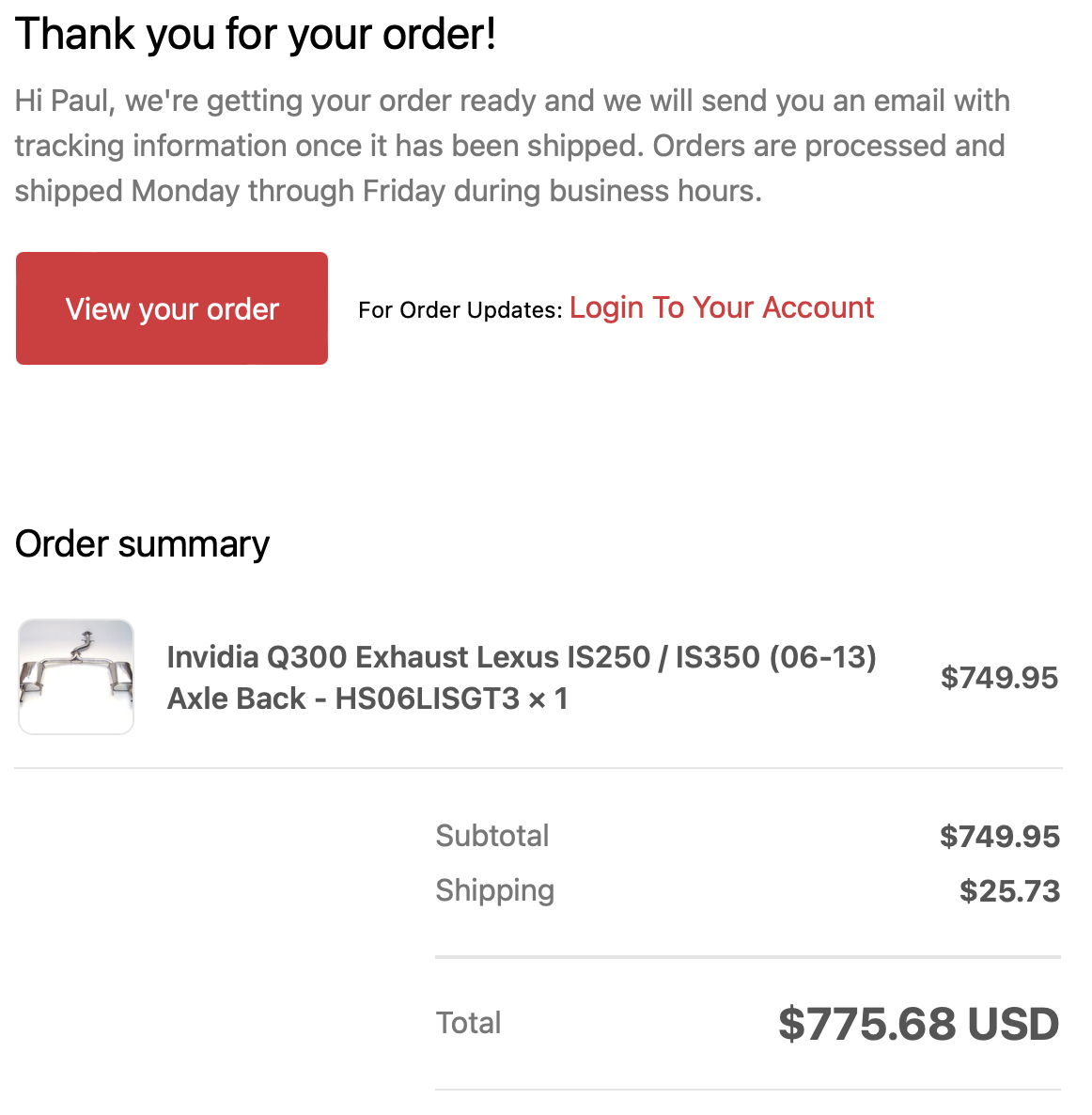Click the Subtotal label

click(492, 836)
